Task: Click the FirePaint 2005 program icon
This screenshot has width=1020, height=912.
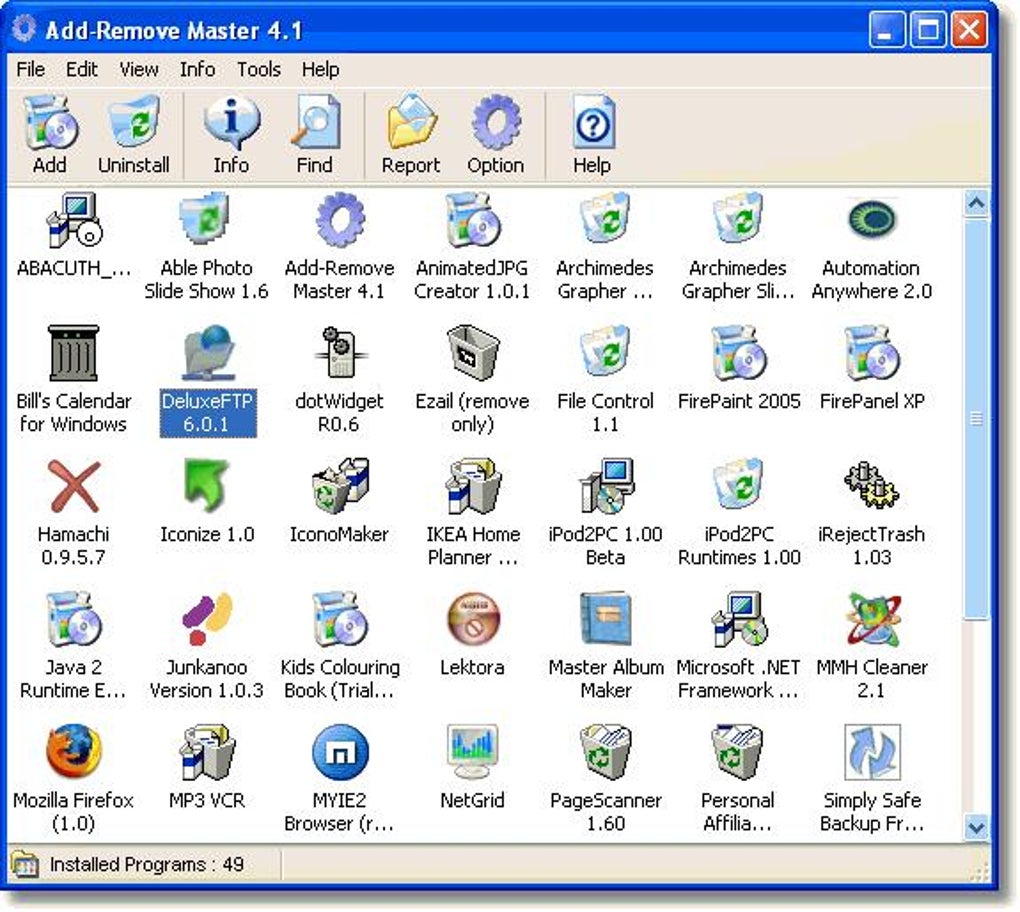Action: (x=738, y=352)
